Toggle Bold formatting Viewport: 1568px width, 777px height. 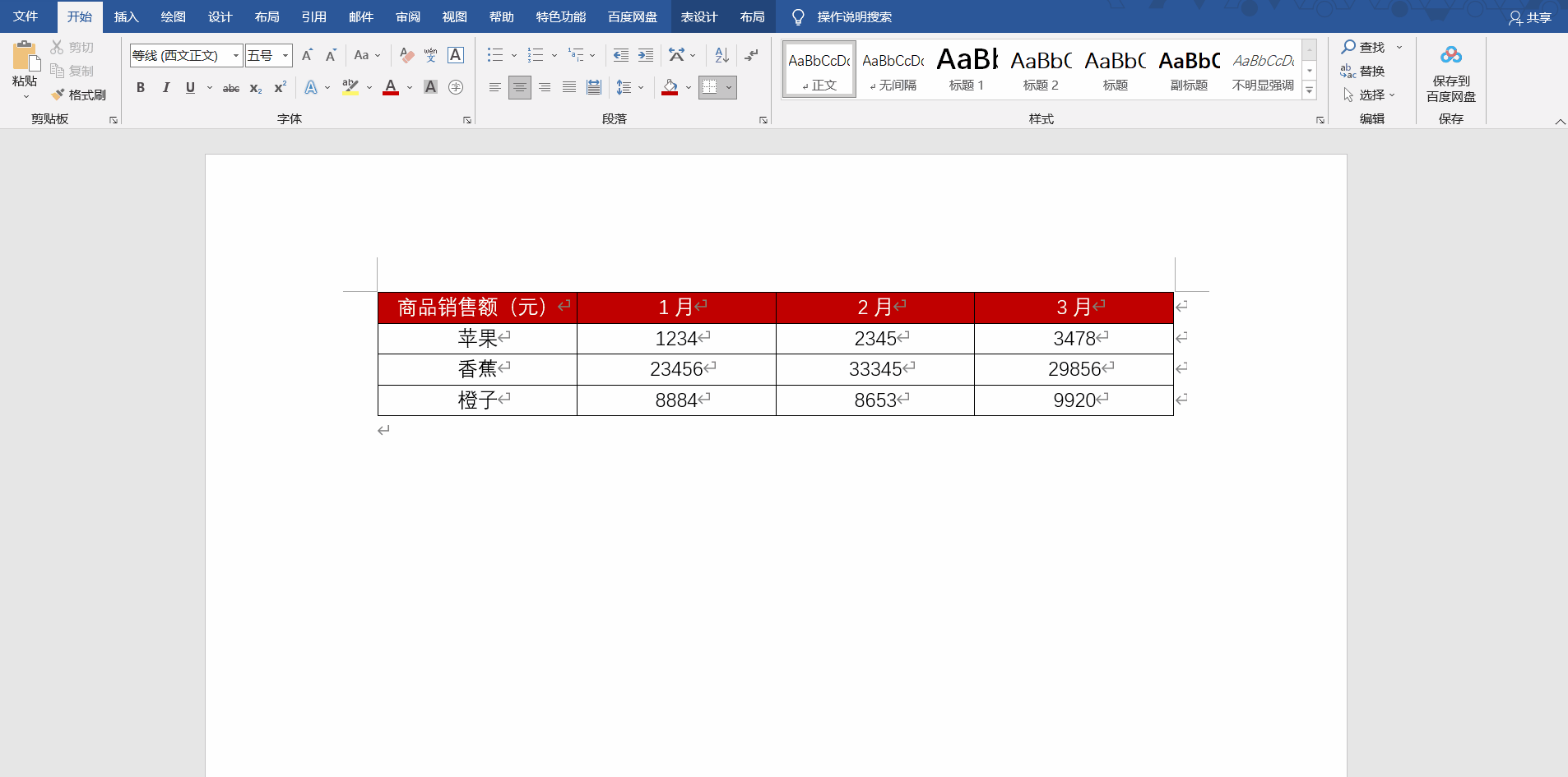(141, 87)
